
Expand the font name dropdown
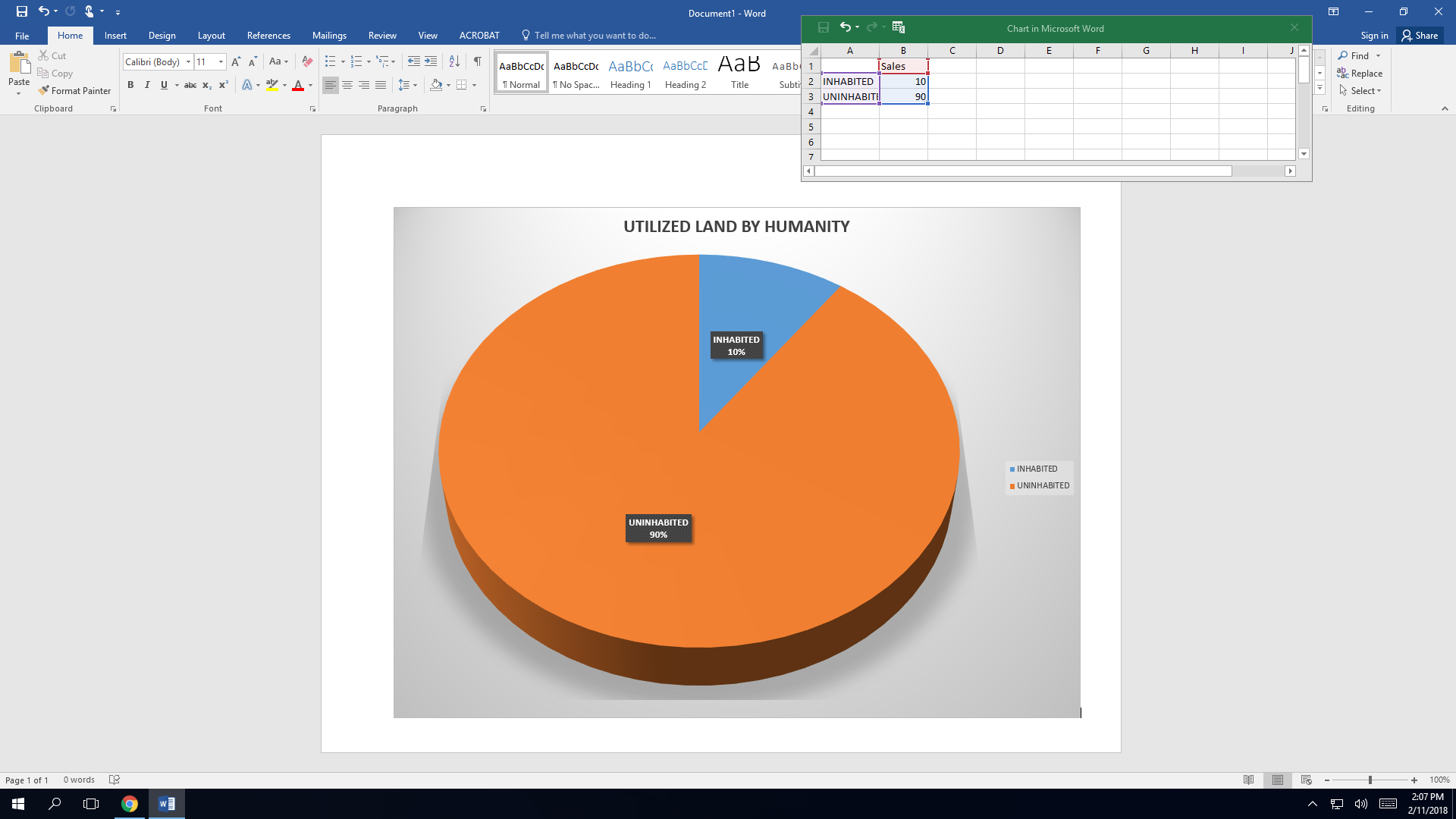188,62
